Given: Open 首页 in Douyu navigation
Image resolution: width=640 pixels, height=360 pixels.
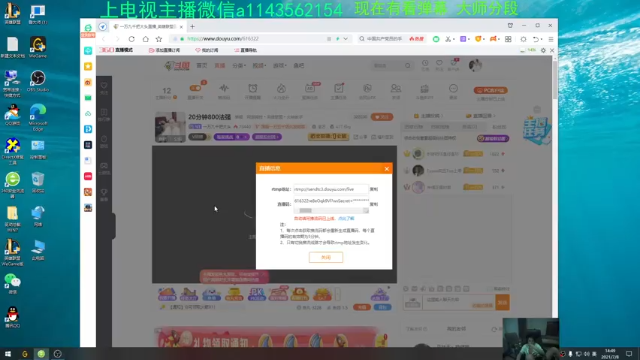Looking at the screenshot, I should [x=202, y=65].
